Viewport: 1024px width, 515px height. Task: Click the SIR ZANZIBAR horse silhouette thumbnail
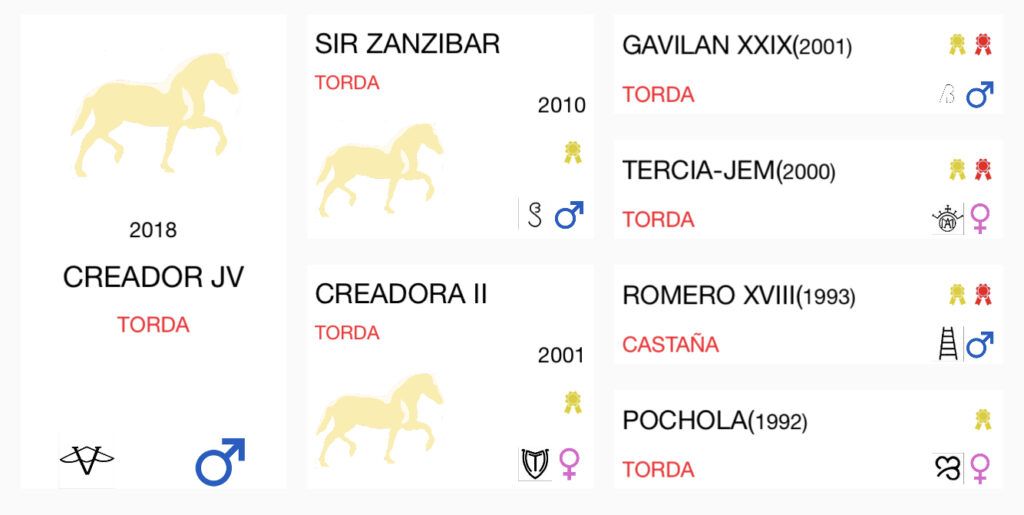coord(380,170)
